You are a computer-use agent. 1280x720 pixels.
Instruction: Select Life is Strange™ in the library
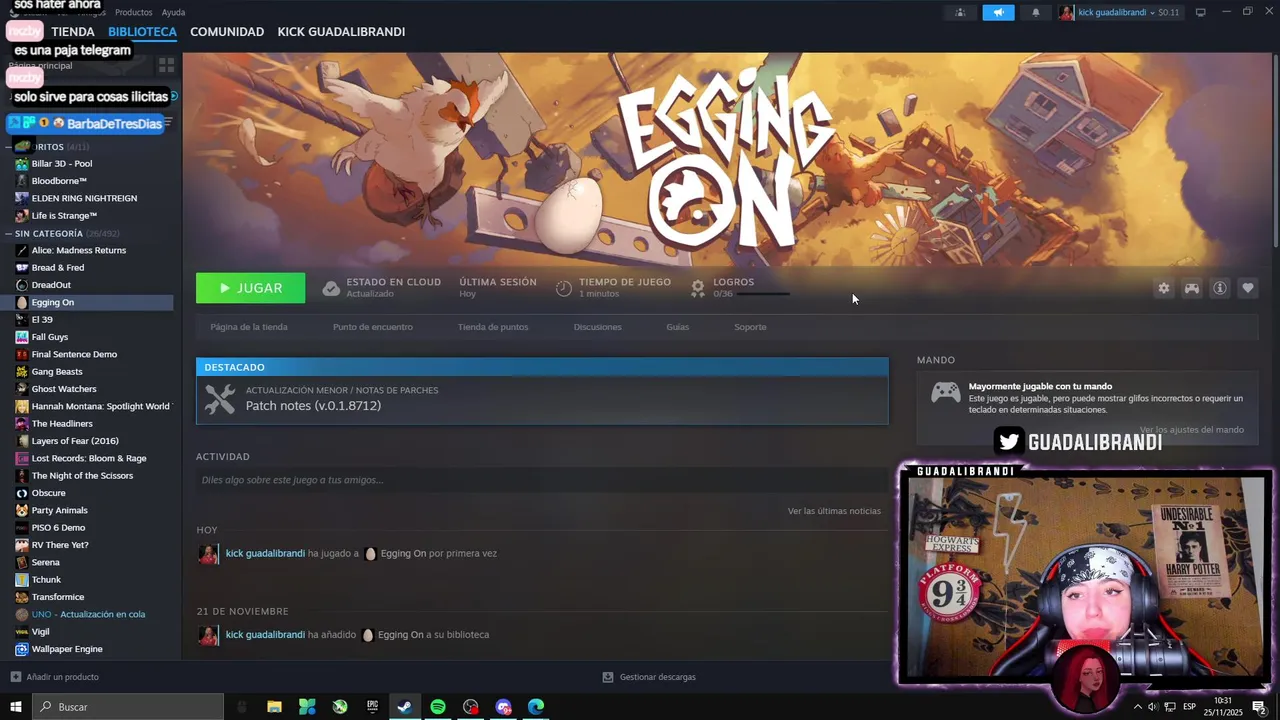coord(64,216)
